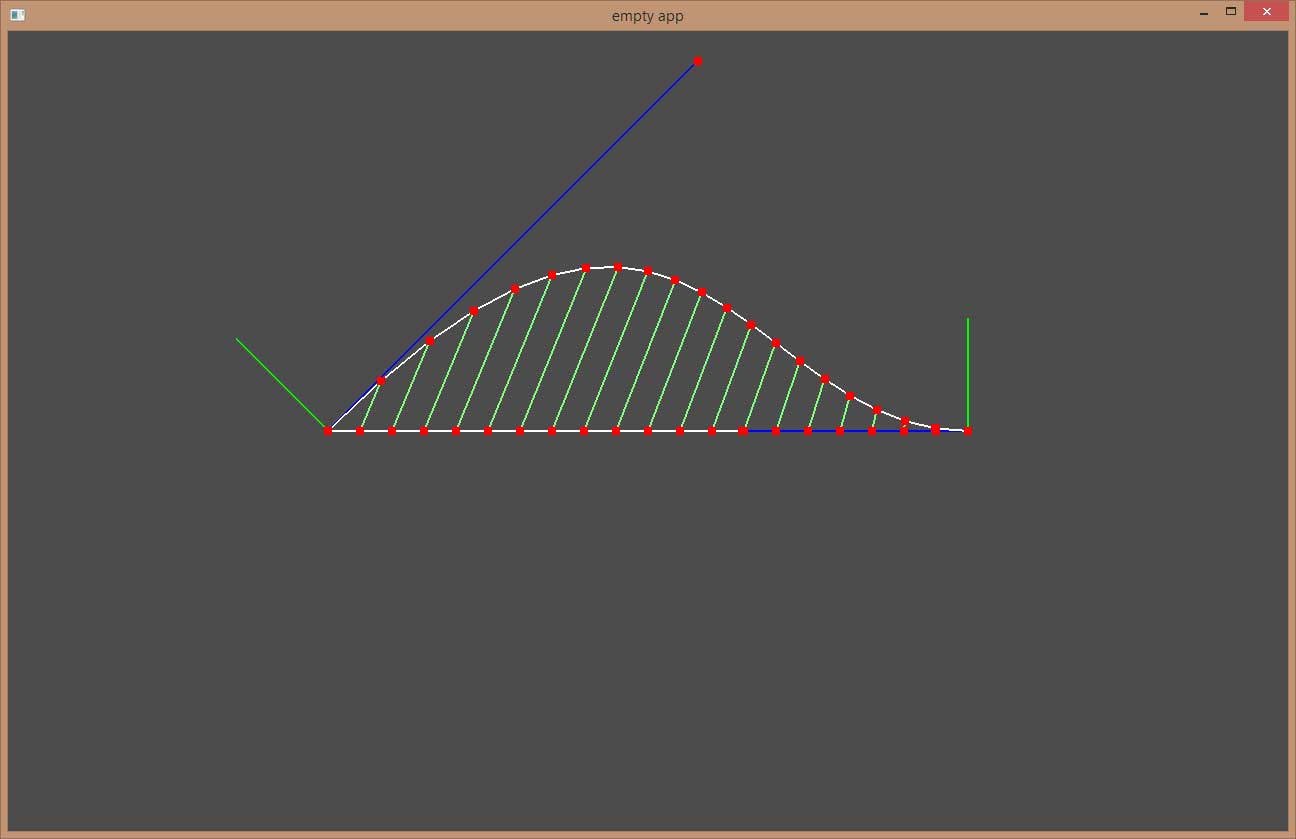
Task: Select the last baseline point before the right endpoint
Action: pos(936,431)
